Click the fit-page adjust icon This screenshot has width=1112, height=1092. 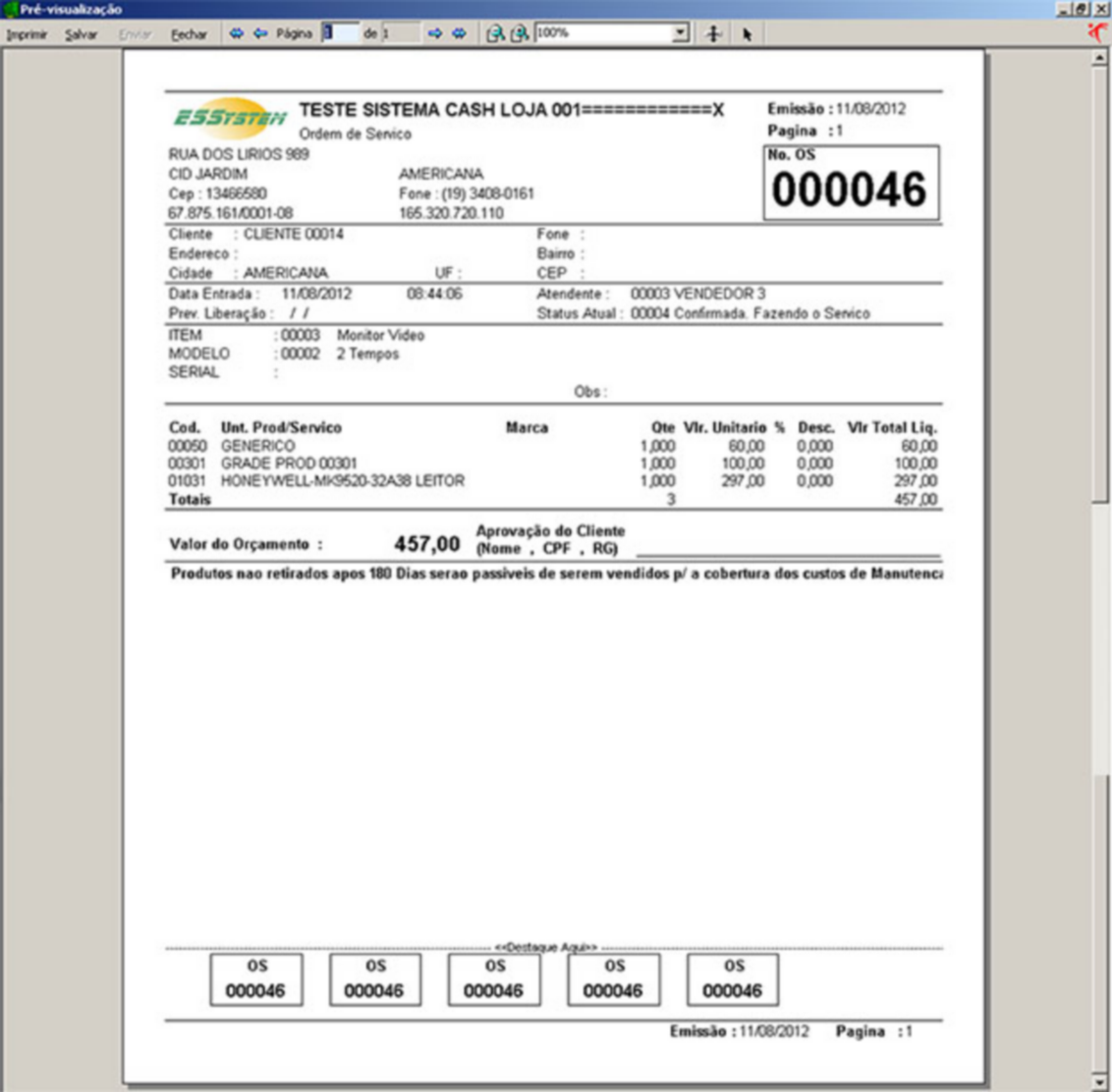point(714,34)
